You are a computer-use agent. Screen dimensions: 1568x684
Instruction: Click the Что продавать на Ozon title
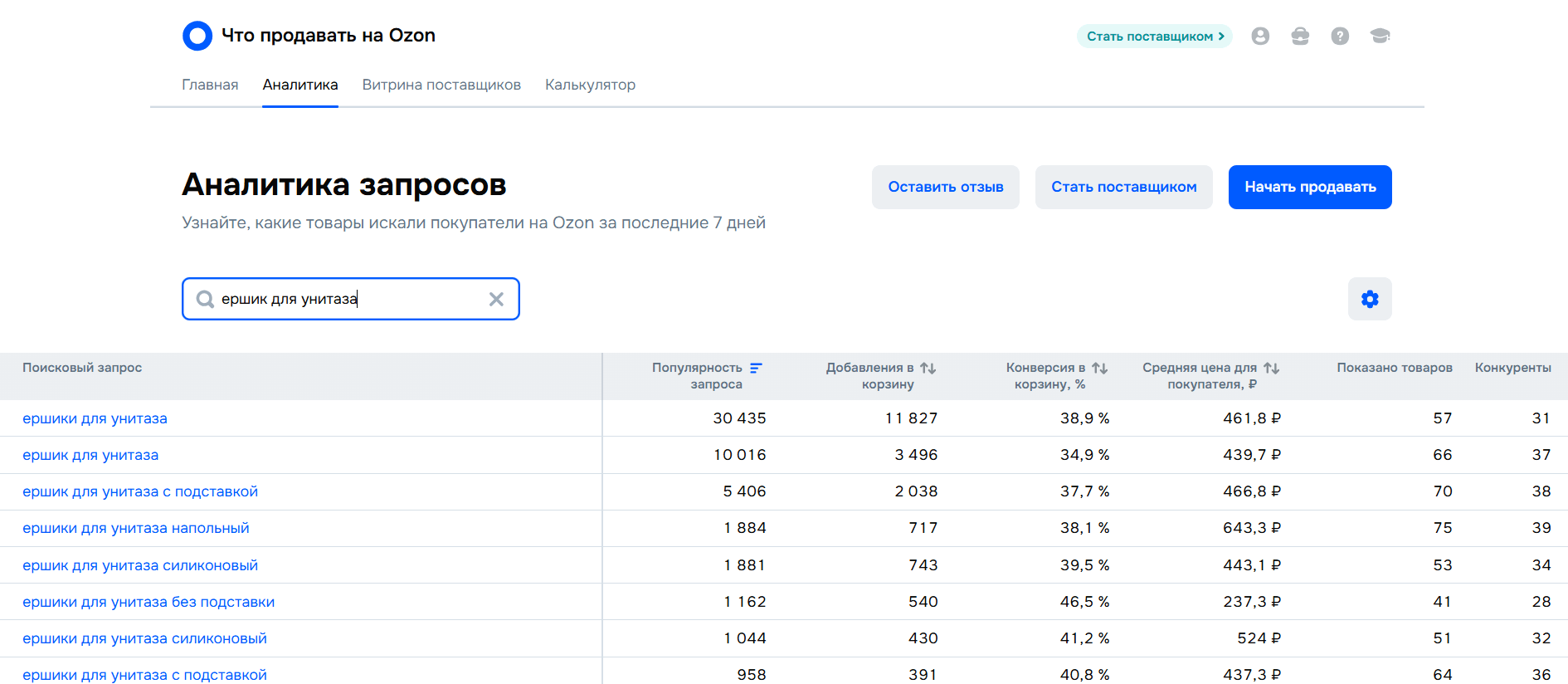coord(329,36)
